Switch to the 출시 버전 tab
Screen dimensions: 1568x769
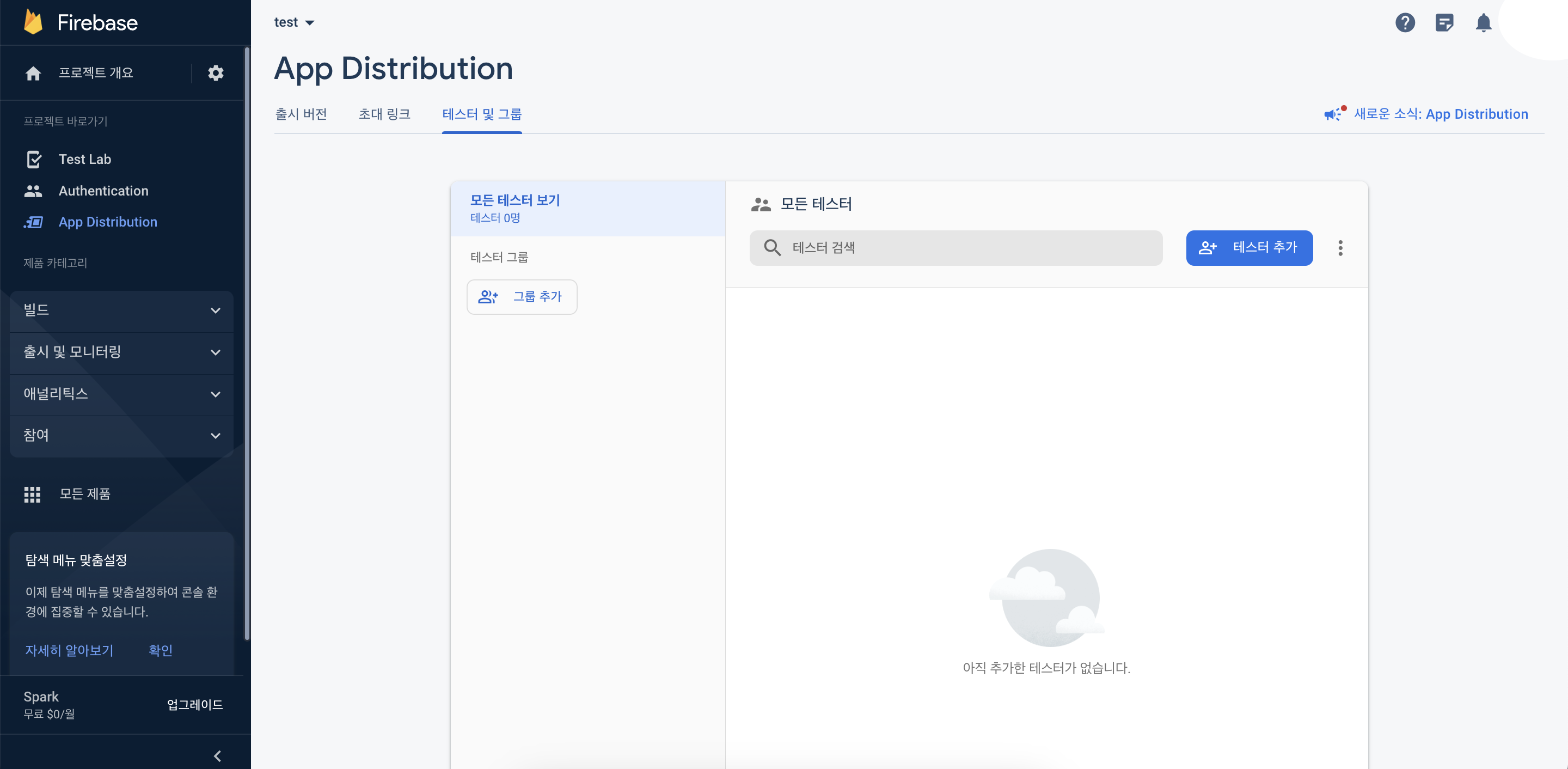point(301,114)
